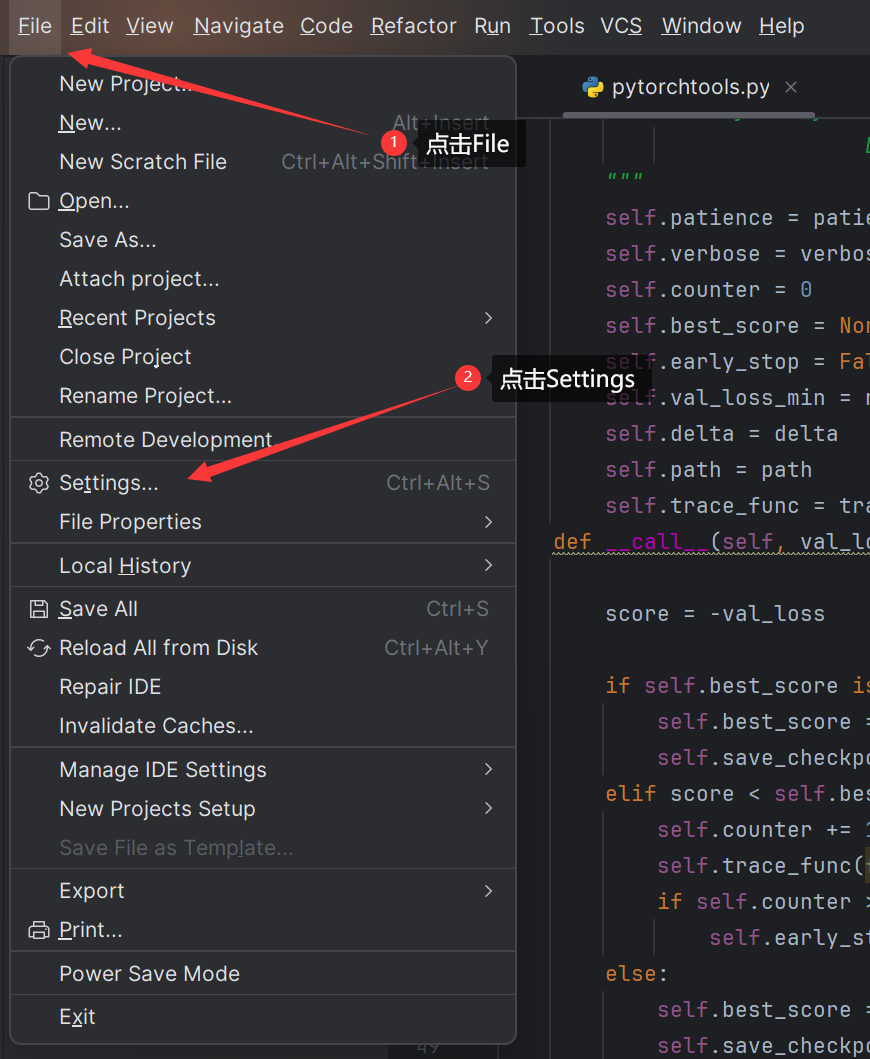Expand the File Properties submenu
Screen dimensions: 870x1059
pyautogui.click(x=488, y=522)
